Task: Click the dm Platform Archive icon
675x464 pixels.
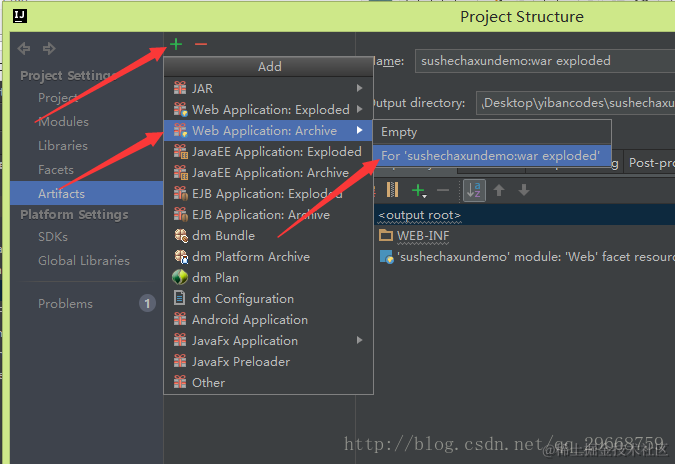Action: pos(181,257)
